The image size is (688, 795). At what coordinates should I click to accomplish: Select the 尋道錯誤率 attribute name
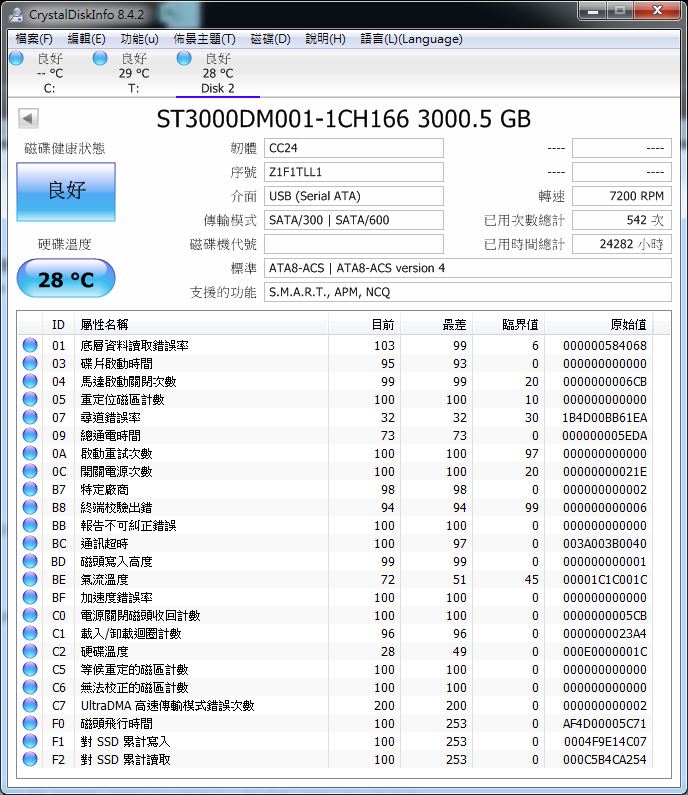tap(111, 417)
